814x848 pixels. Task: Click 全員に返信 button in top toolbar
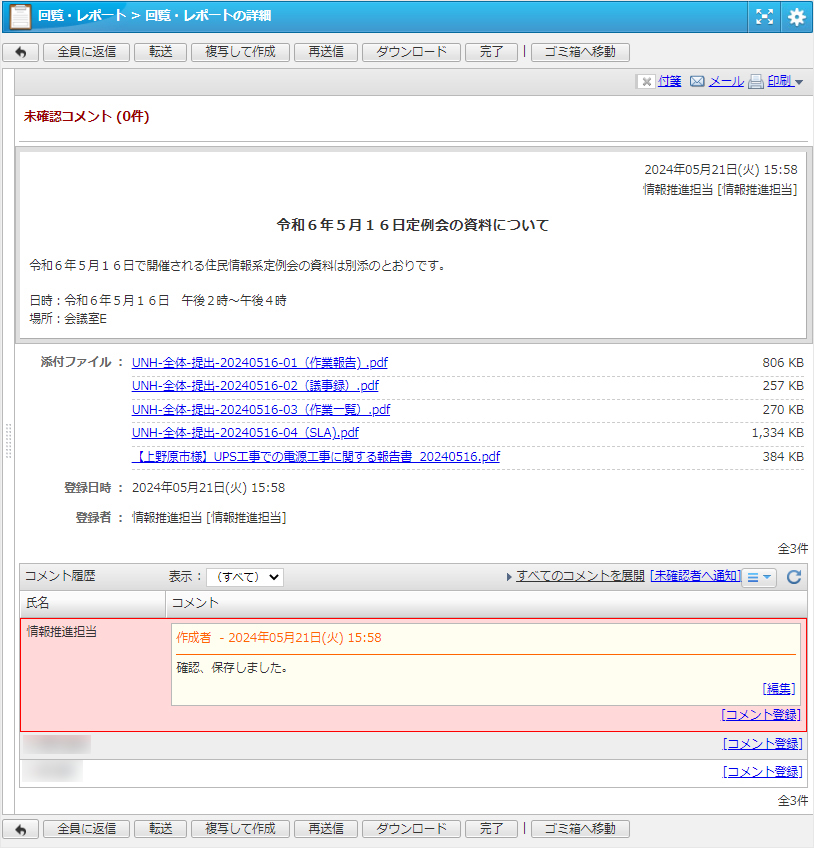point(86,52)
